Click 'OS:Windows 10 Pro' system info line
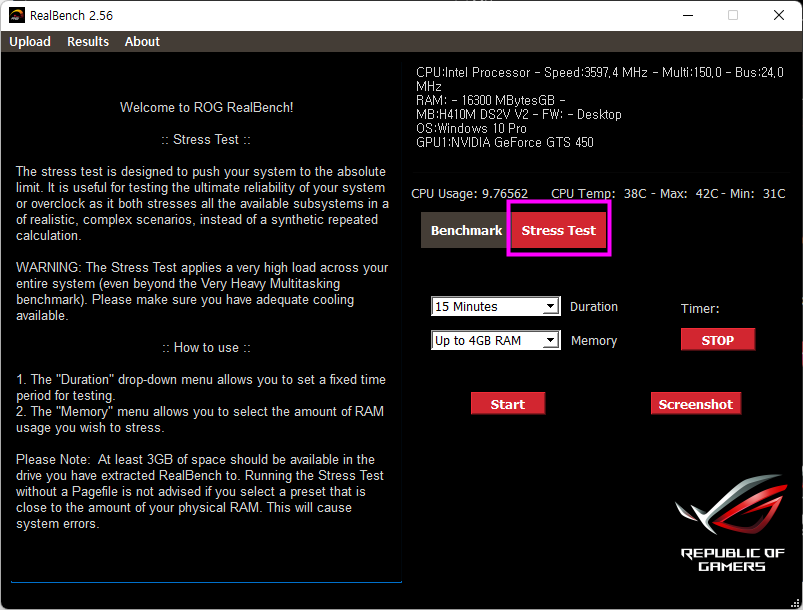The height and width of the screenshot is (610, 803). (471, 128)
